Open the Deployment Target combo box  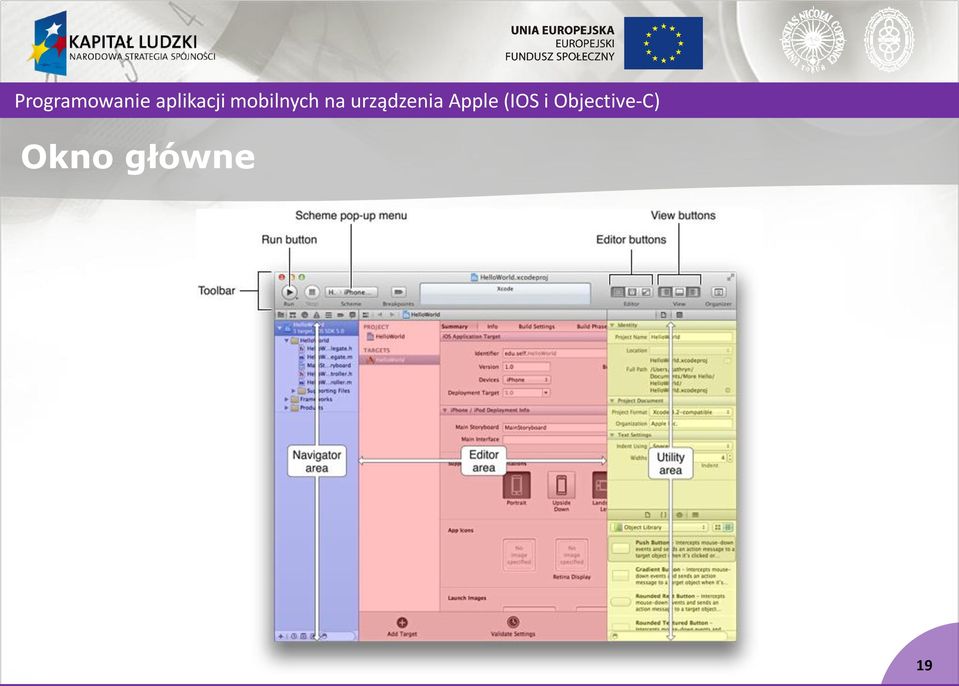[x=526, y=393]
